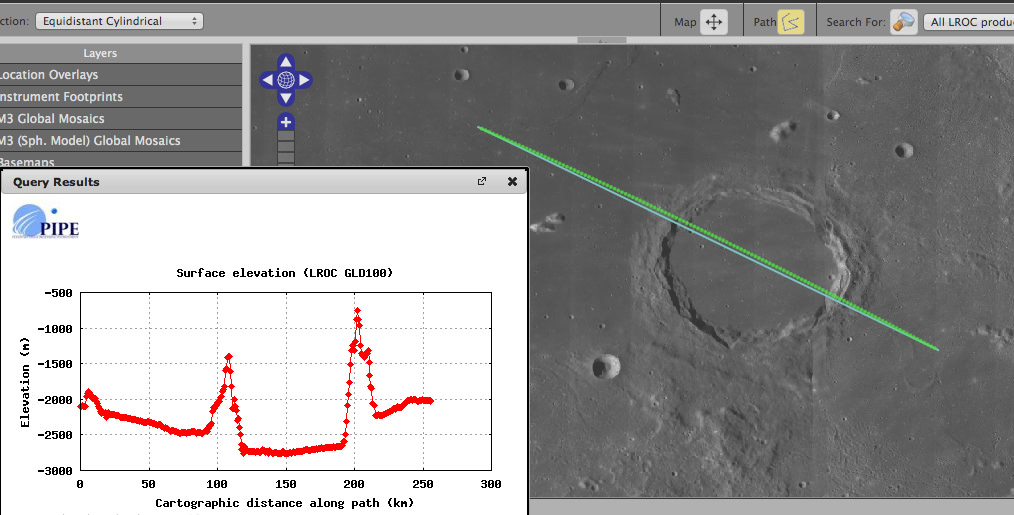Viewport: 1014px width, 515px height.
Task: Click the PIPE logo
Action: click(x=46, y=223)
